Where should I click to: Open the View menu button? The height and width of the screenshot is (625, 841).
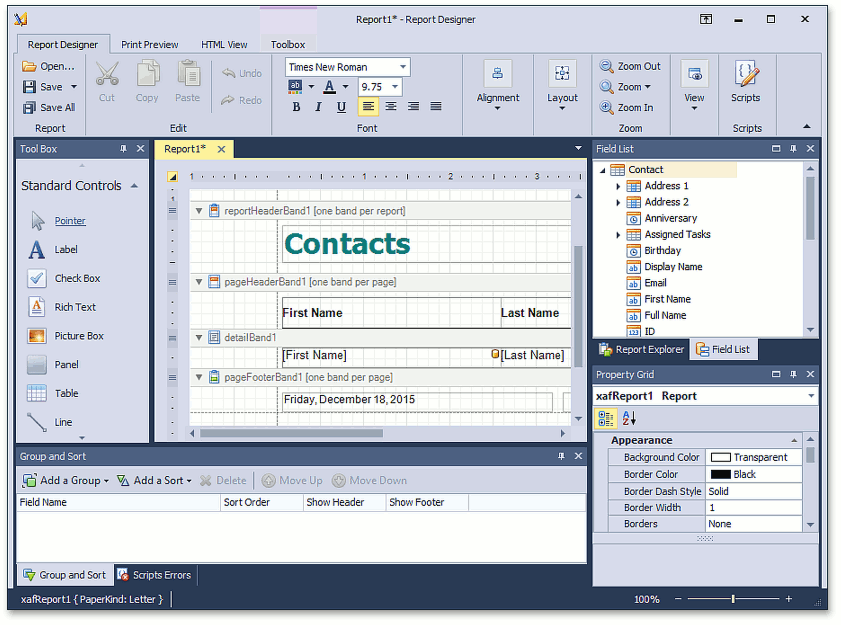[694, 86]
